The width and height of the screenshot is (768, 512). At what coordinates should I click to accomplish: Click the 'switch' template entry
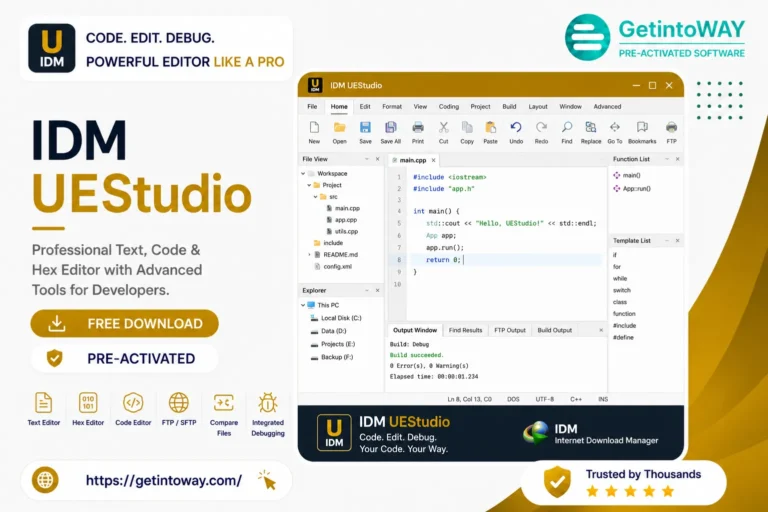[x=622, y=290]
